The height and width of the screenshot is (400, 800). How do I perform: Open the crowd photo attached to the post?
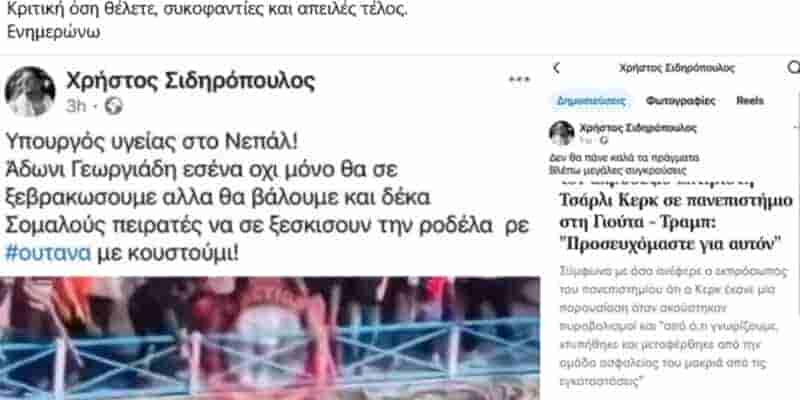click(270, 338)
